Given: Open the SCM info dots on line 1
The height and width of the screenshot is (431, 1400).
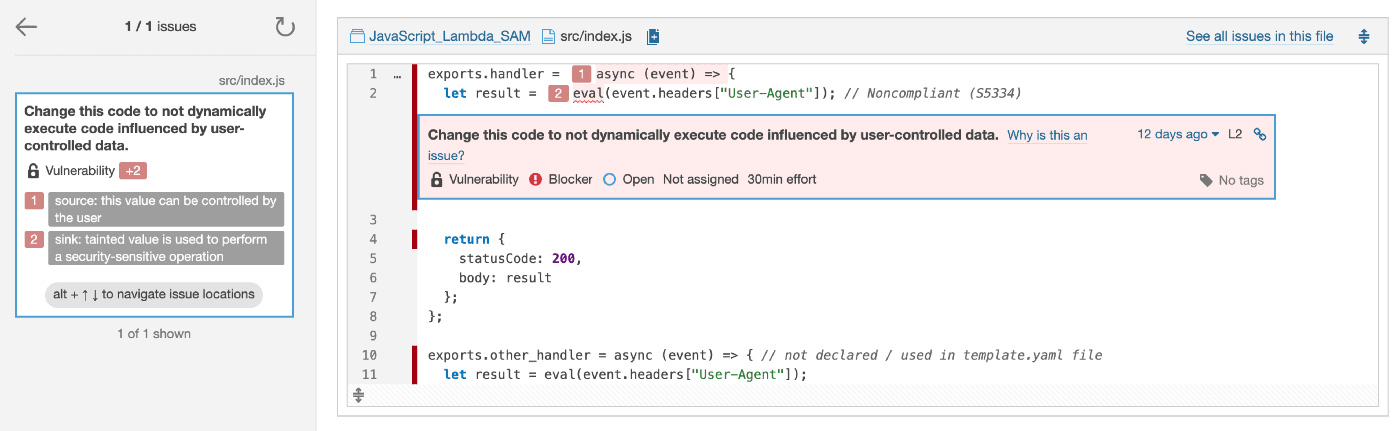Looking at the screenshot, I should click(397, 75).
